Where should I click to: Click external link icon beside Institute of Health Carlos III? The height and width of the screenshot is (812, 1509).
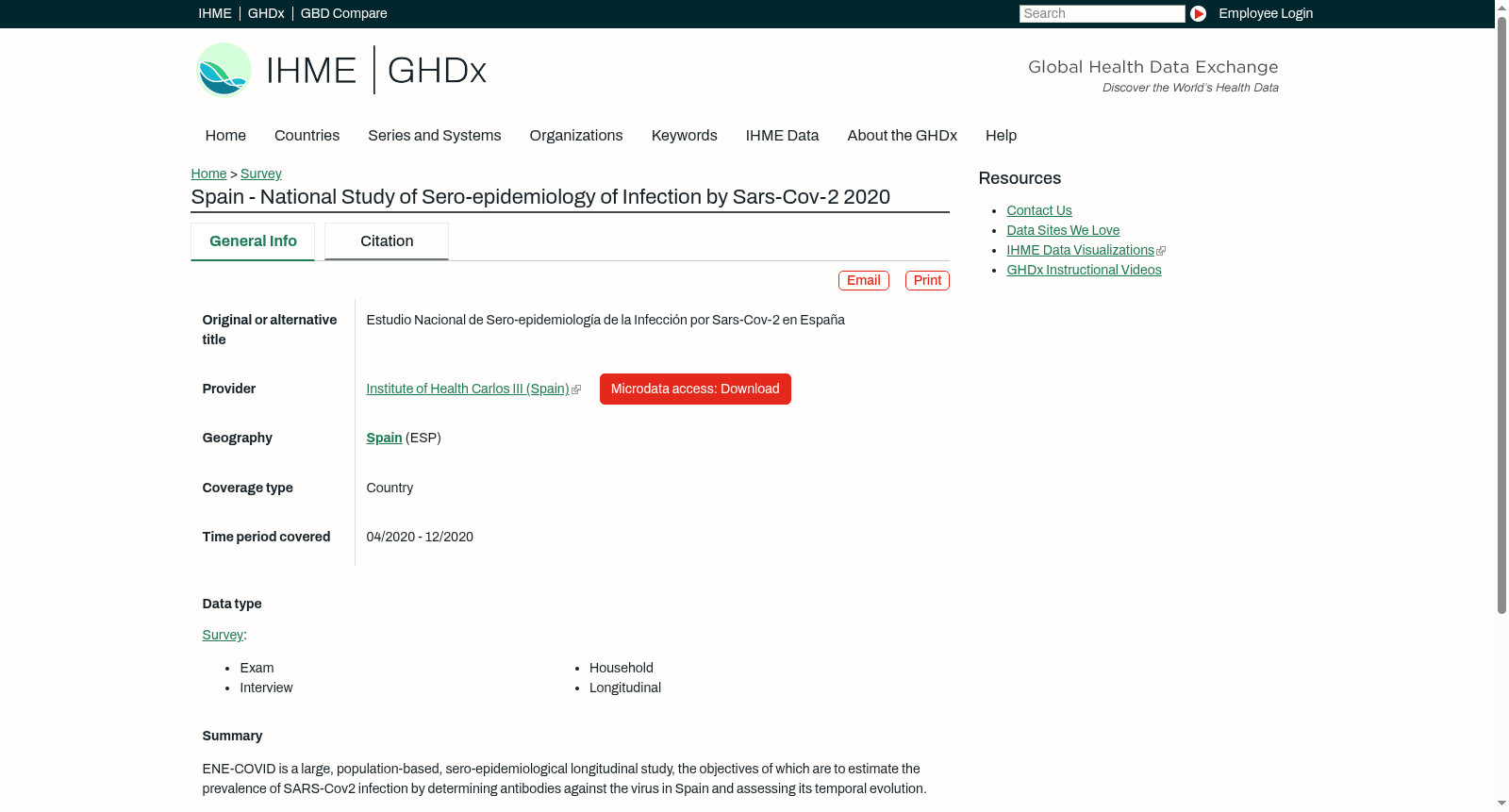pyautogui.click(x=576, y=389)
